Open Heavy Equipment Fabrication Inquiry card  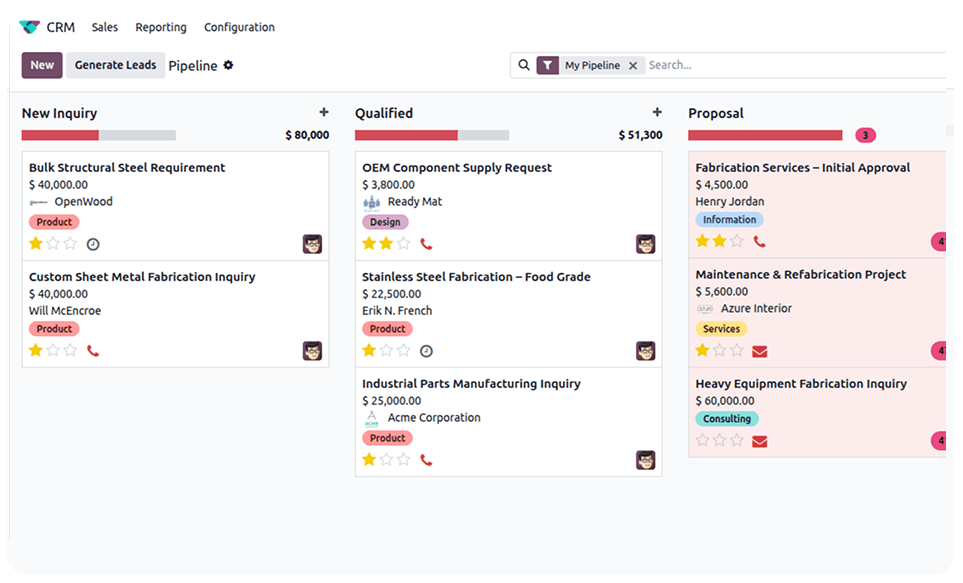(817, 412)
